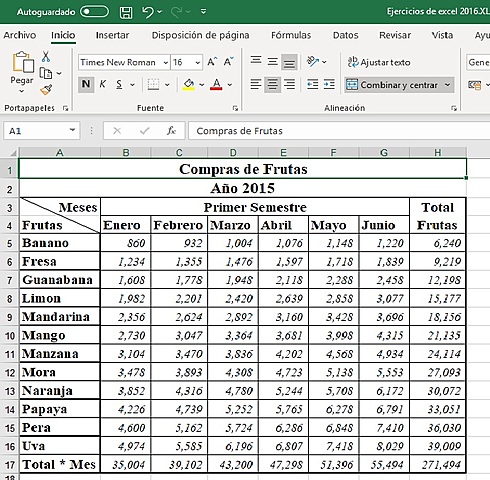Click the Format Painter brush icon

[46, 90]
